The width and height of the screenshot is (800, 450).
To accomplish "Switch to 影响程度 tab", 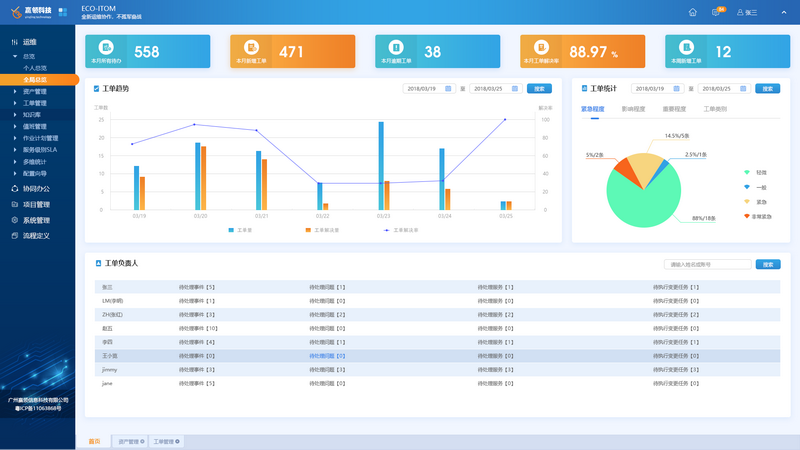I will [x=633, y=109].
